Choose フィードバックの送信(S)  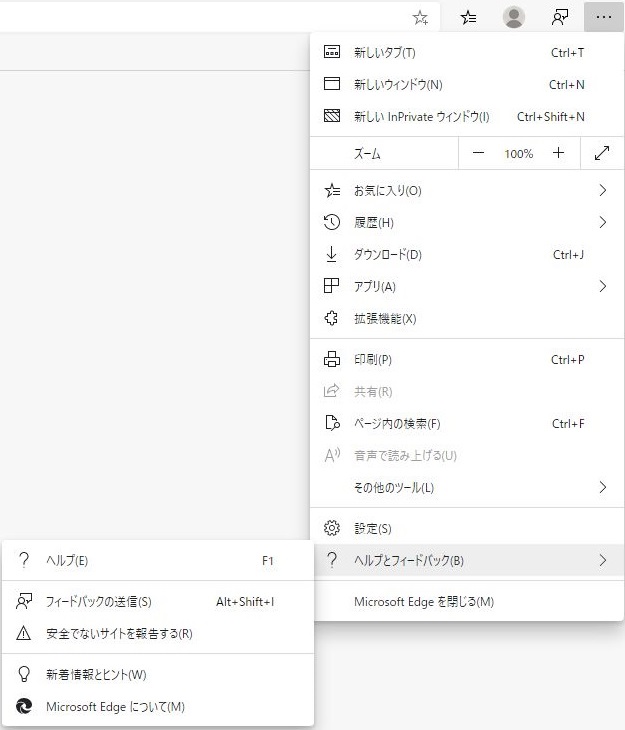point(158,602)
